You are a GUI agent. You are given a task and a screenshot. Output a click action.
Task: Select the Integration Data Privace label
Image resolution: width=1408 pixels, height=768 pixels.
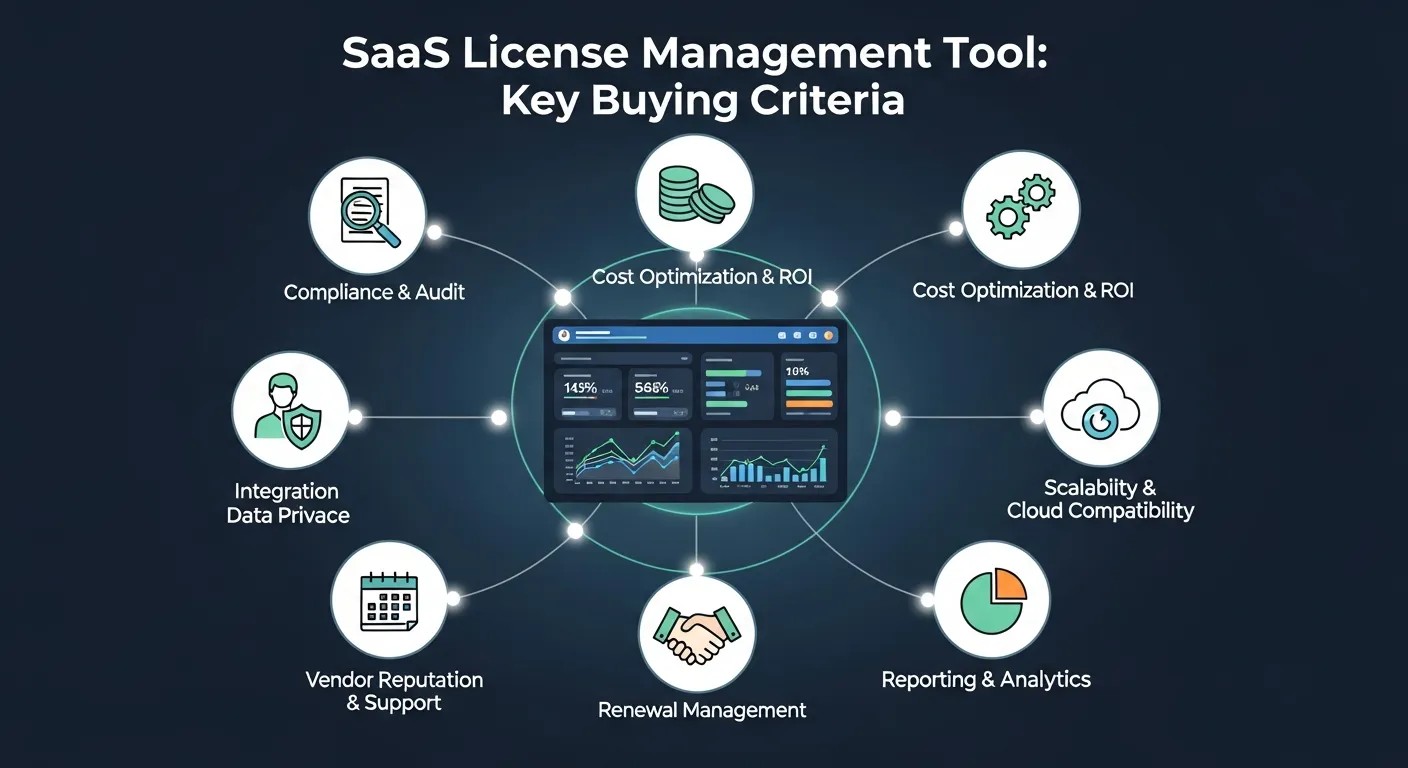[x=287, y=504]
